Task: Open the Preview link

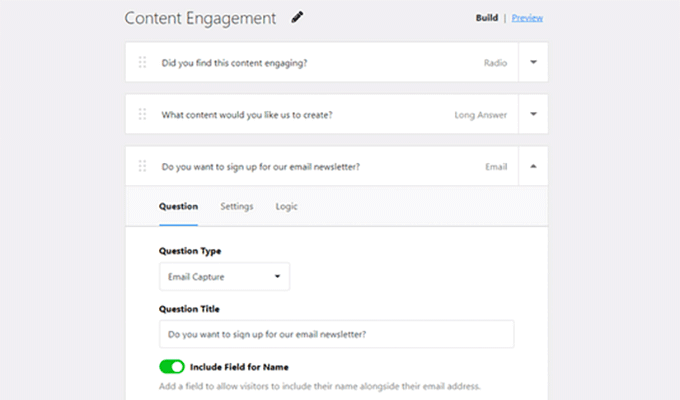Action: tap(528, 18)
